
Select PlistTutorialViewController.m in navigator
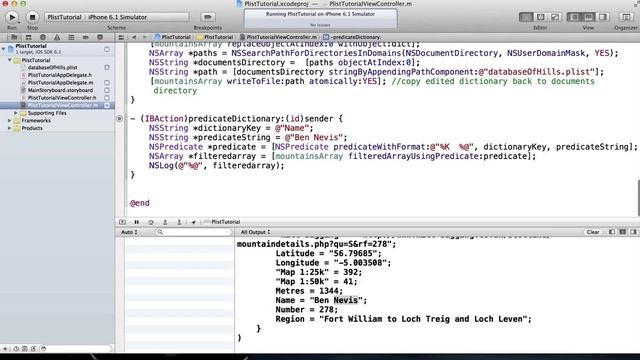(57, 105)
